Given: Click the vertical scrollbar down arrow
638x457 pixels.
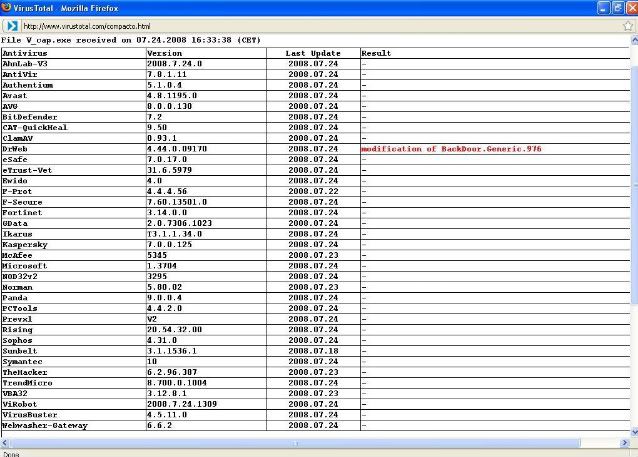Looking at the screenshot, I should [634, 432].
